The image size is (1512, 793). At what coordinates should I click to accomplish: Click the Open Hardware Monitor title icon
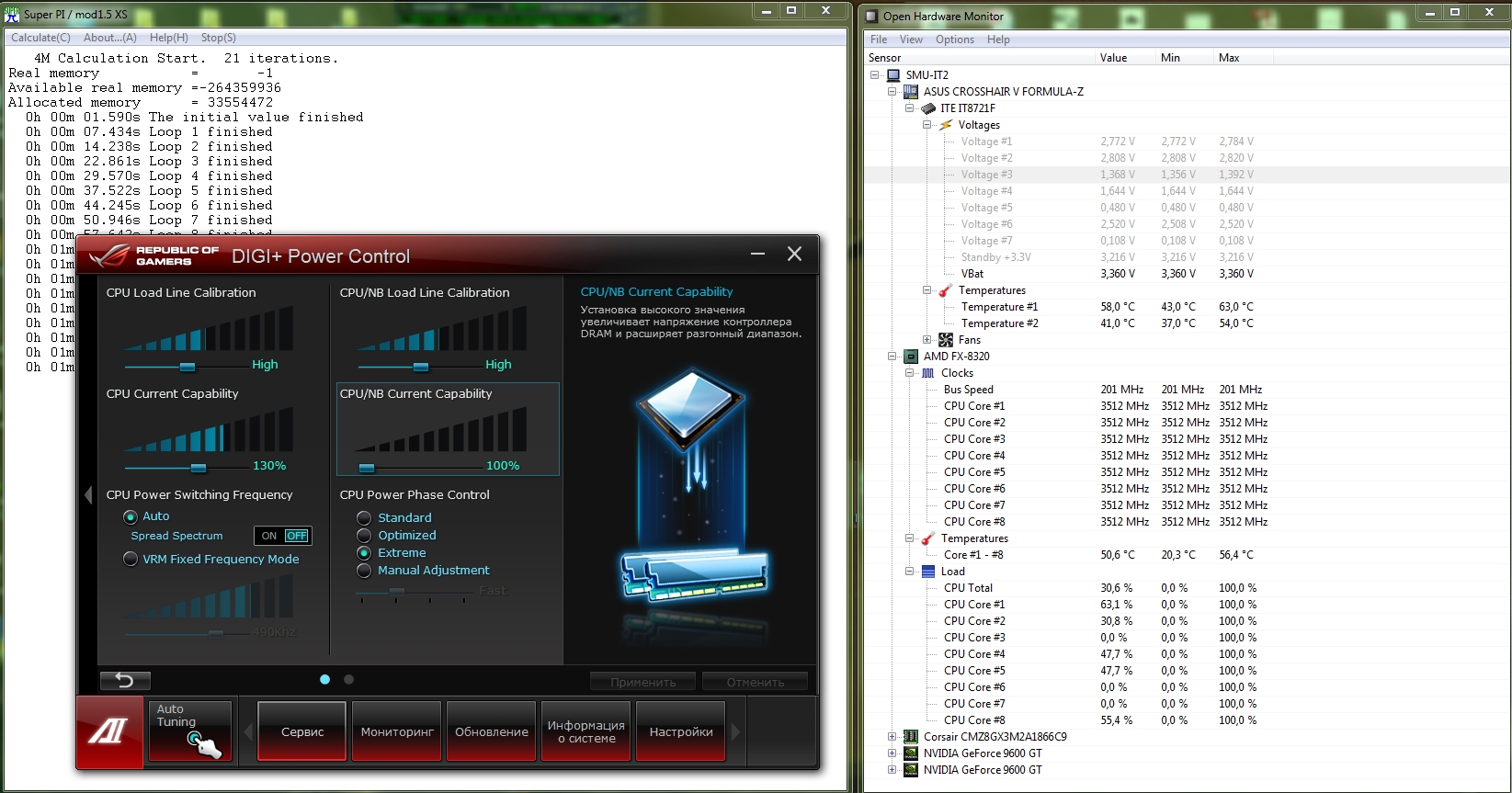[872, 16]
